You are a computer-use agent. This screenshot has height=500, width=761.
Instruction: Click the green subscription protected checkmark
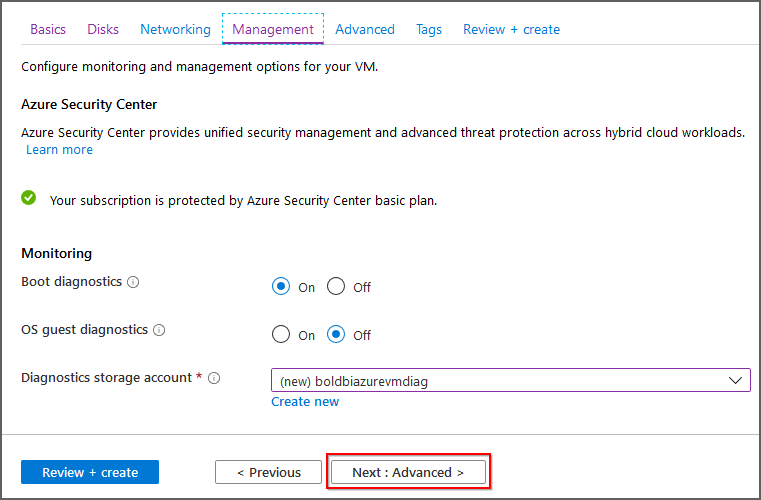[x=29, y=198]
